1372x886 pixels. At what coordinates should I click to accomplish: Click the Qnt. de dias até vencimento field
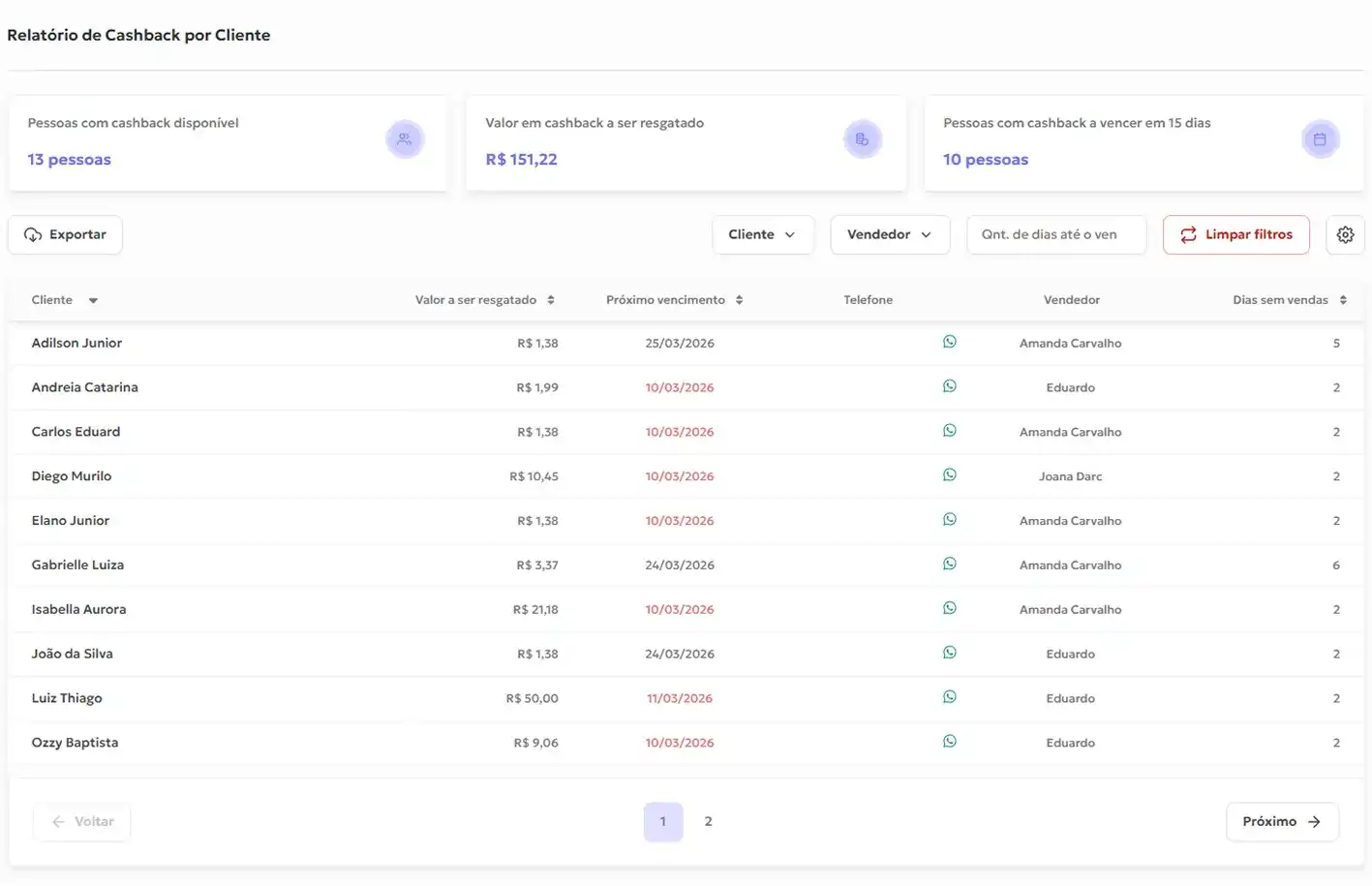pyautogui.click(x=1055, y=234)
